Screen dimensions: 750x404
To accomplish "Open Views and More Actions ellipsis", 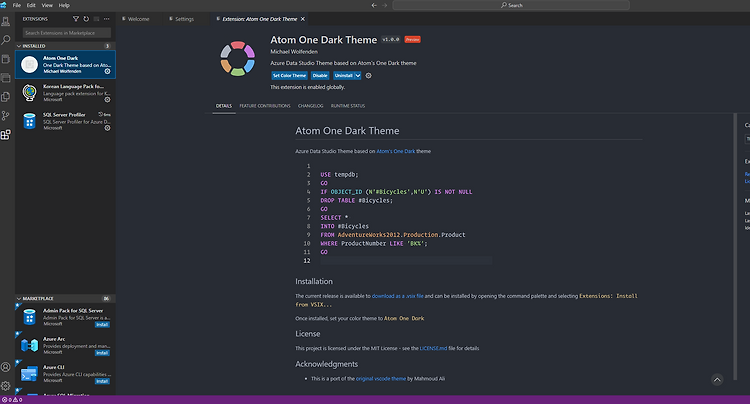I will click(107, 19).
